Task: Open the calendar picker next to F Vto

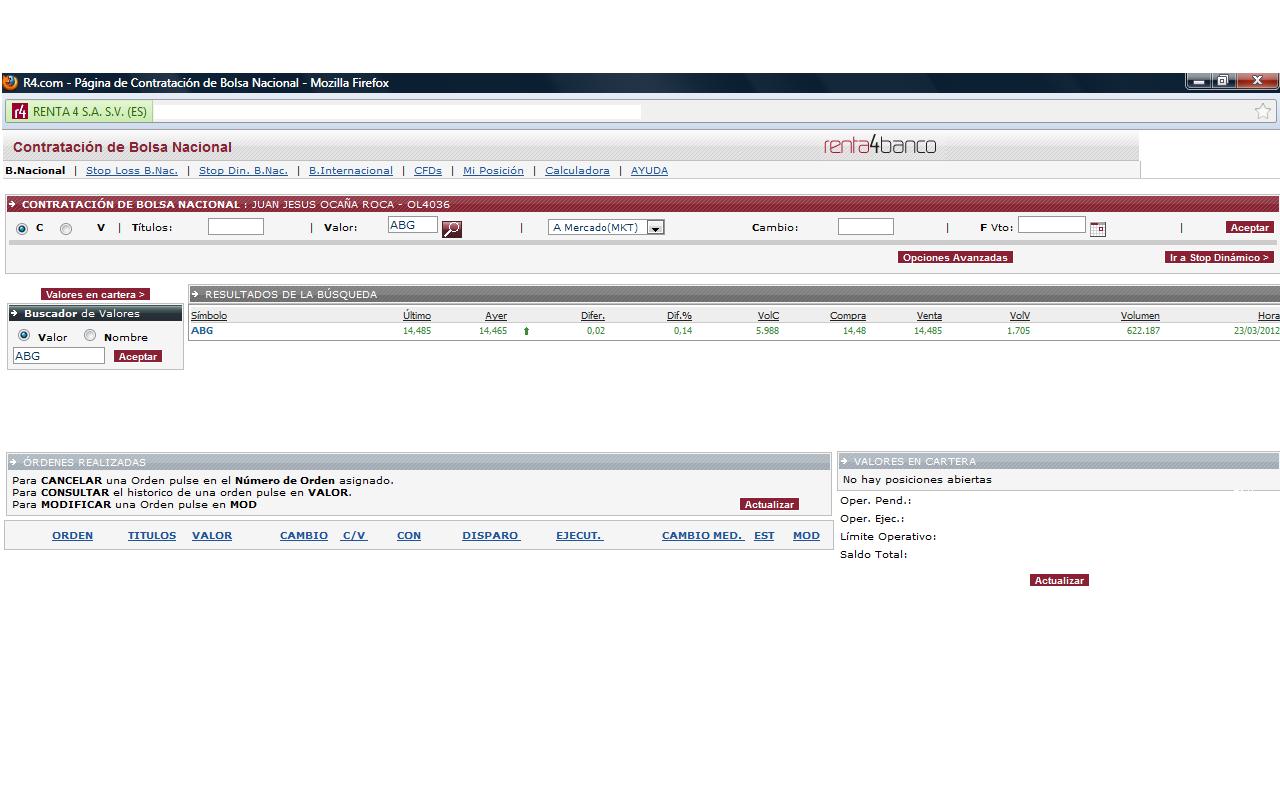Action: tap(1097, 229)
